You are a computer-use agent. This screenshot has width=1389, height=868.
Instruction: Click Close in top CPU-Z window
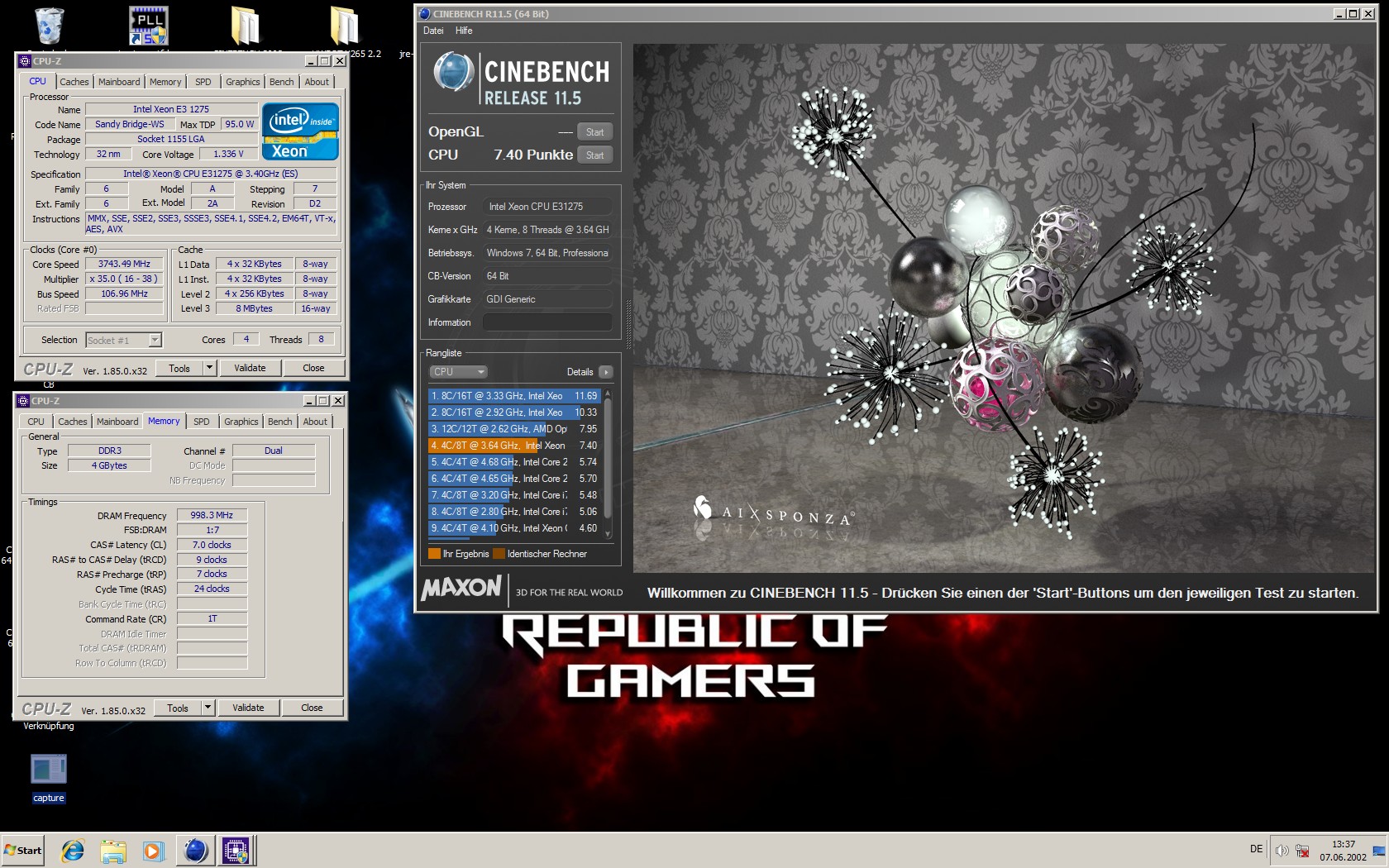[x=313, y=368]
